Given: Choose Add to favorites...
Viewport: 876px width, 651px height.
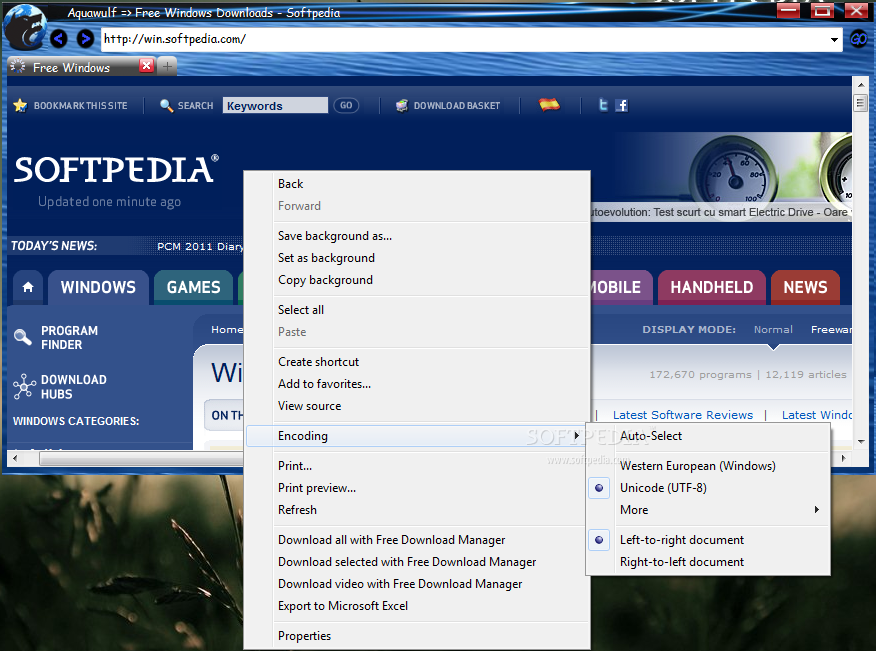Looking at the screenshot, I should point(417,384).
